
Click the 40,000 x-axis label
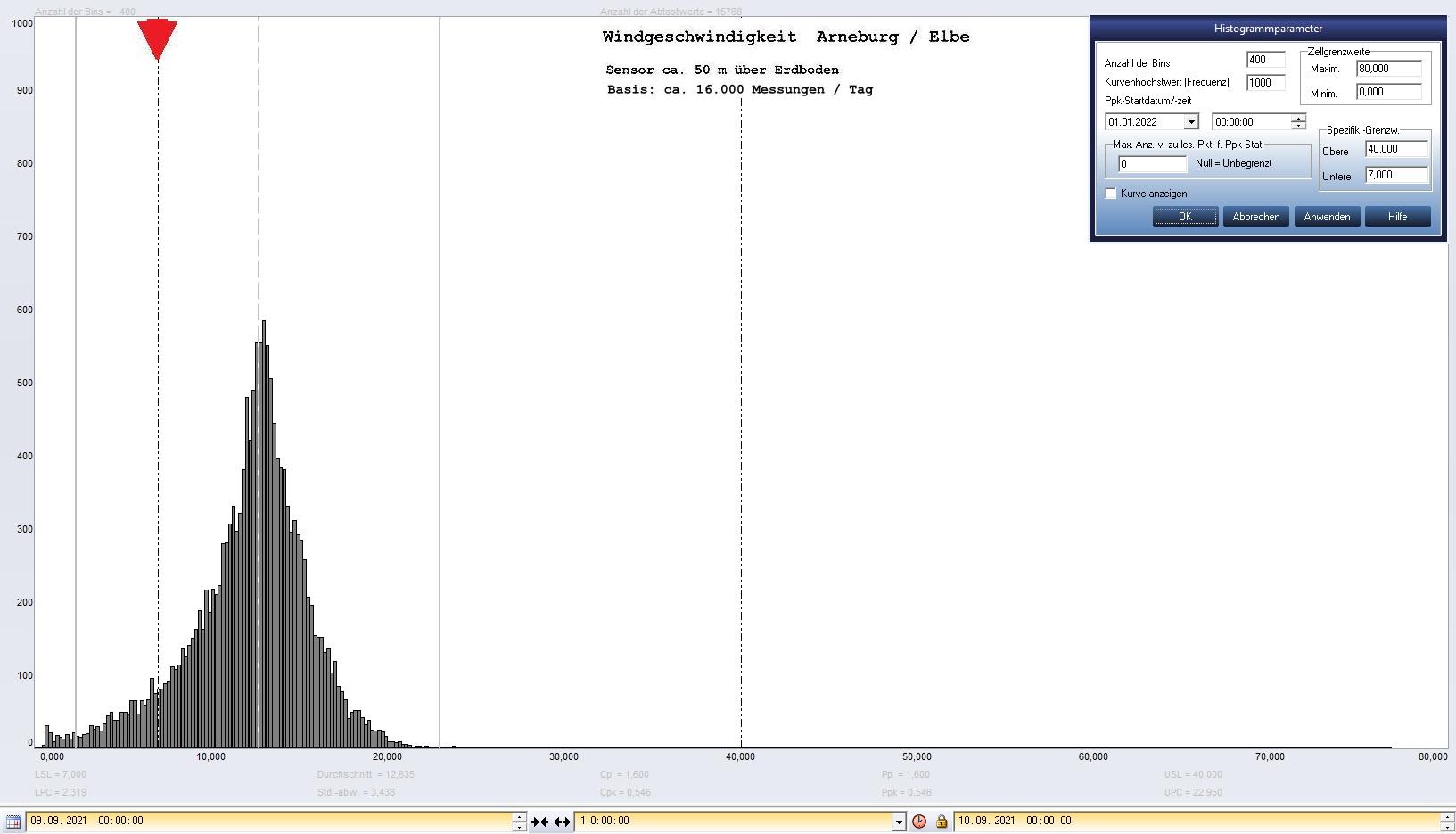[740, 757]
